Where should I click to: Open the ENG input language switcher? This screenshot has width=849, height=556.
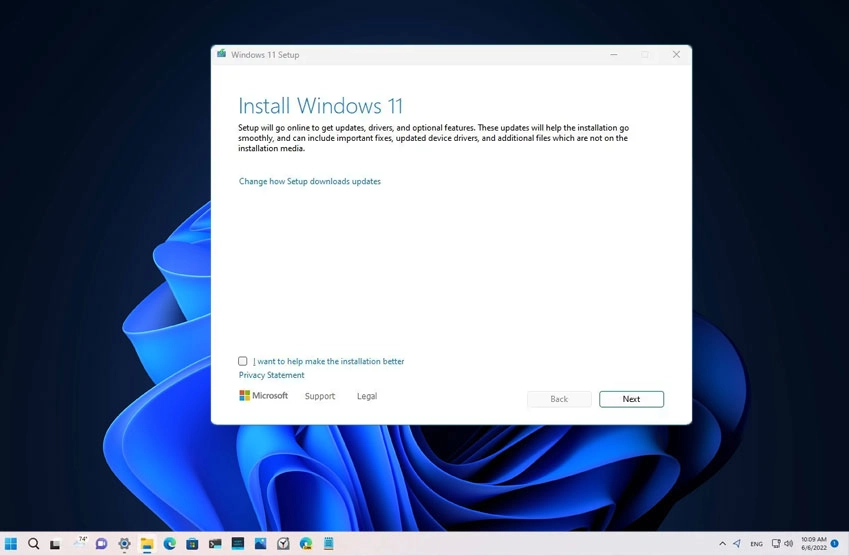[756, 544]
